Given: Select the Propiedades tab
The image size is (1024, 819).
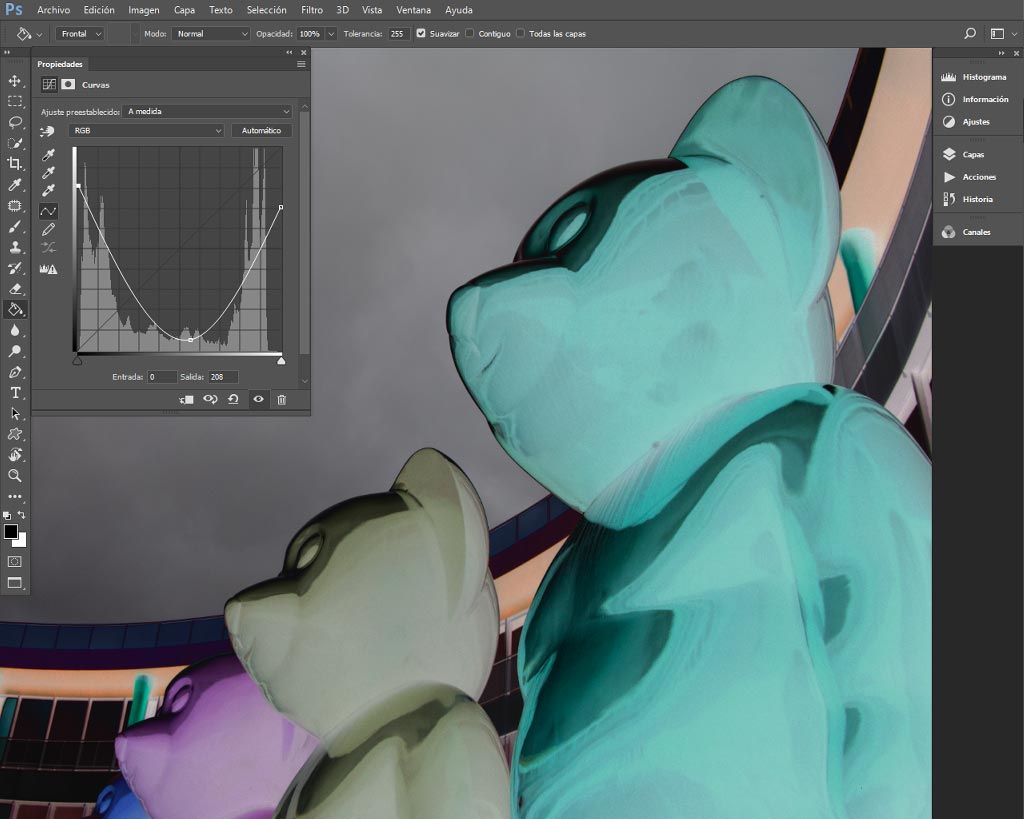Looking at the screenshot, I should pyautogui.click(x=60, y=64).
